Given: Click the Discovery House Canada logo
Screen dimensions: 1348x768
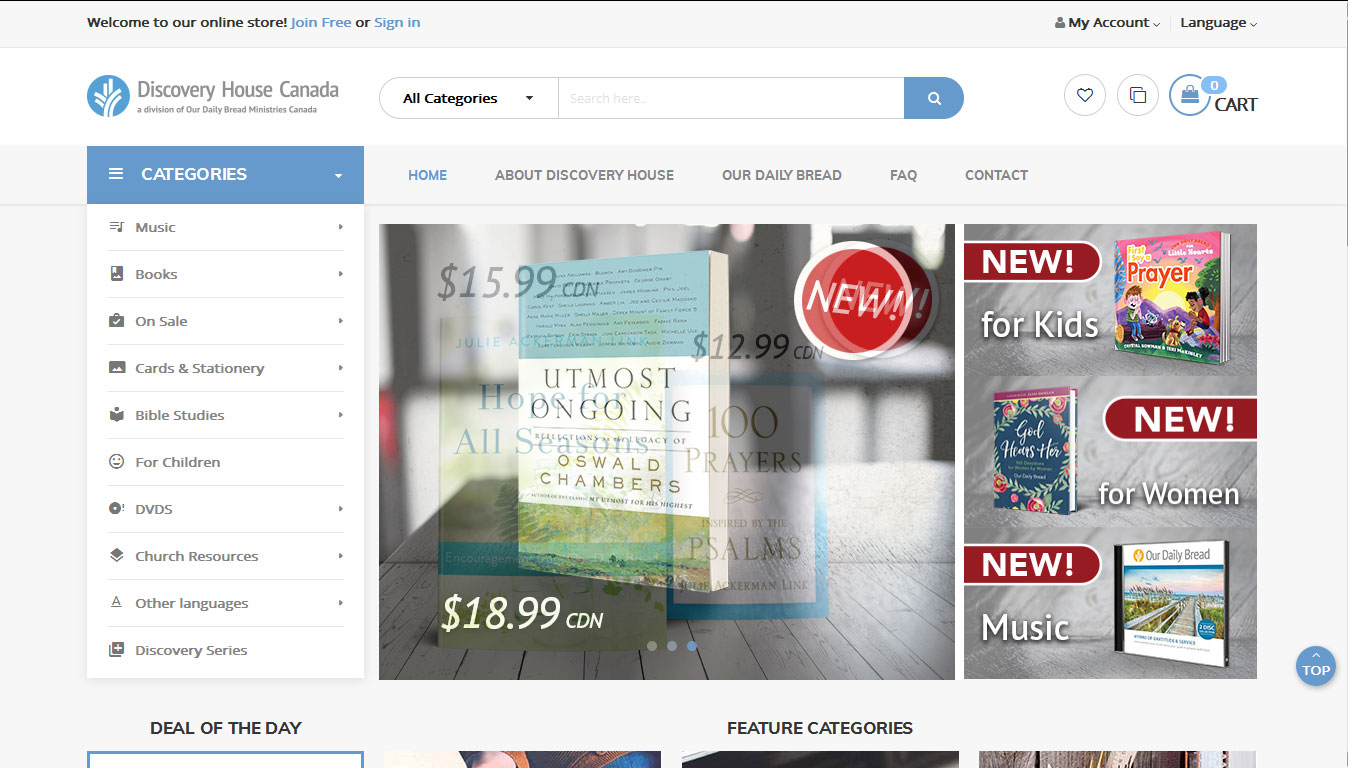Looking at the screenshot, I should point(213,96).
